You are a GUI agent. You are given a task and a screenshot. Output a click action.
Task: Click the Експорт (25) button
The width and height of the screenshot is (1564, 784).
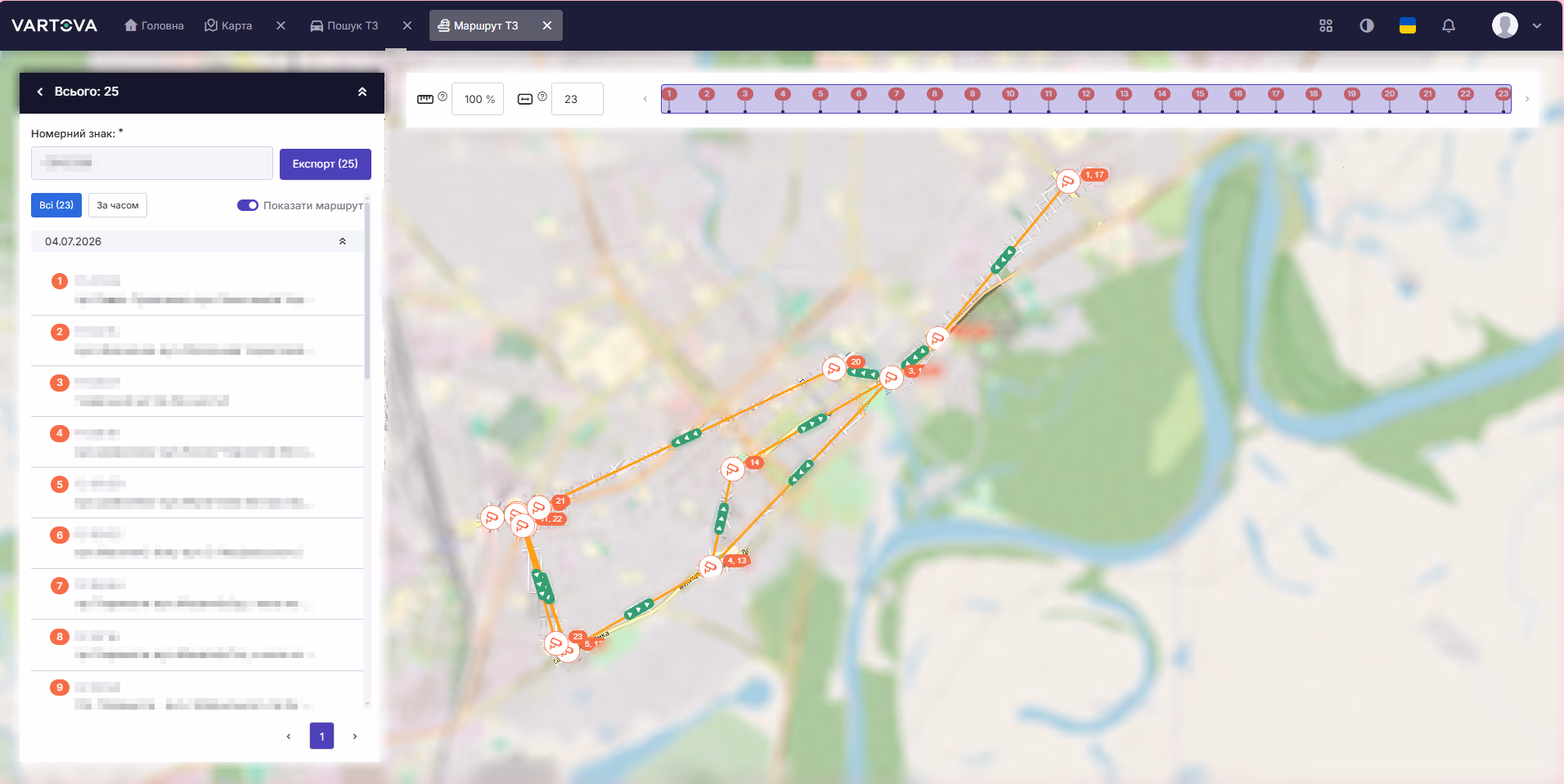326,164
